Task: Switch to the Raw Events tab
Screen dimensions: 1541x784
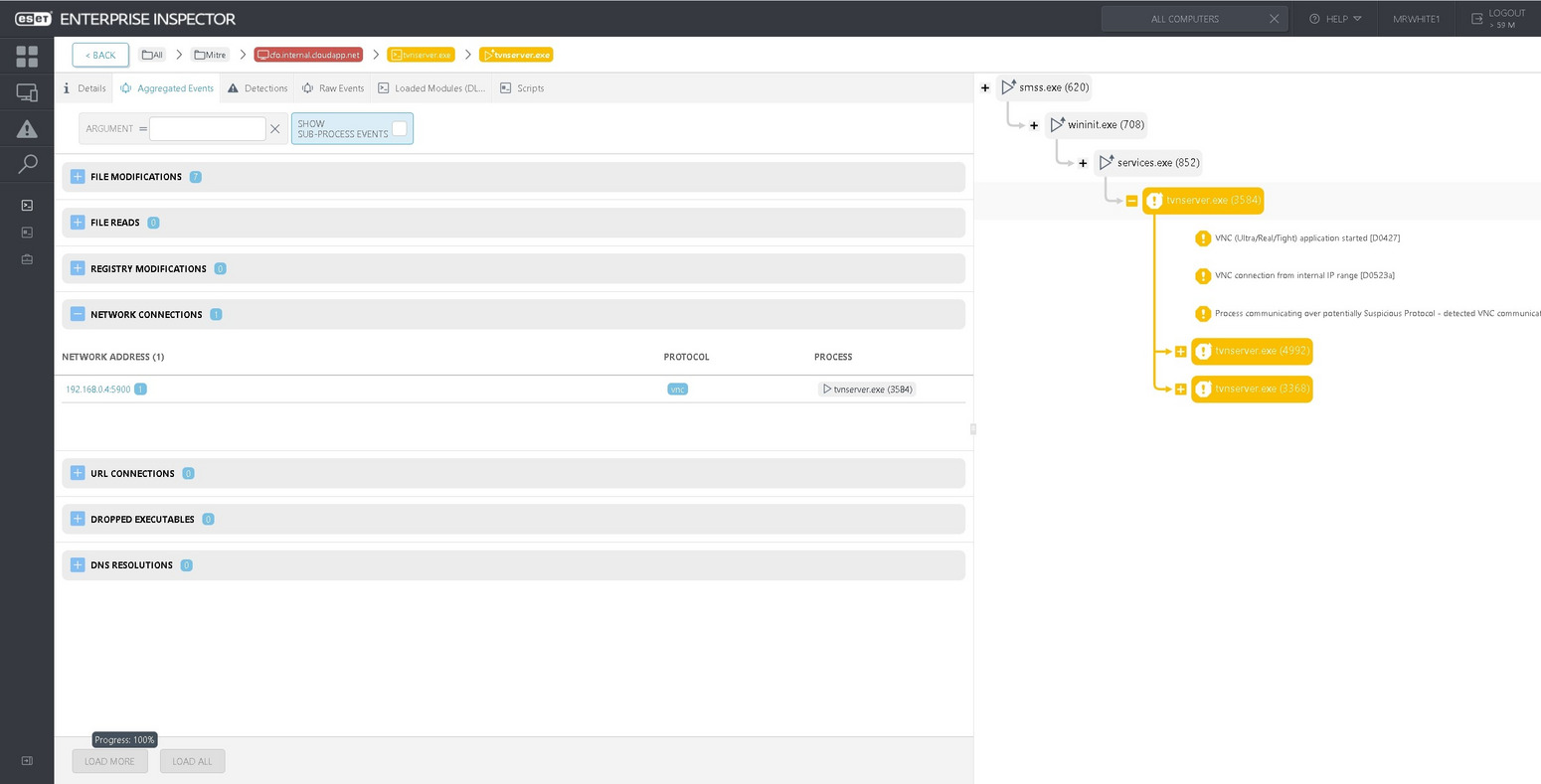Action: (333, 88)
